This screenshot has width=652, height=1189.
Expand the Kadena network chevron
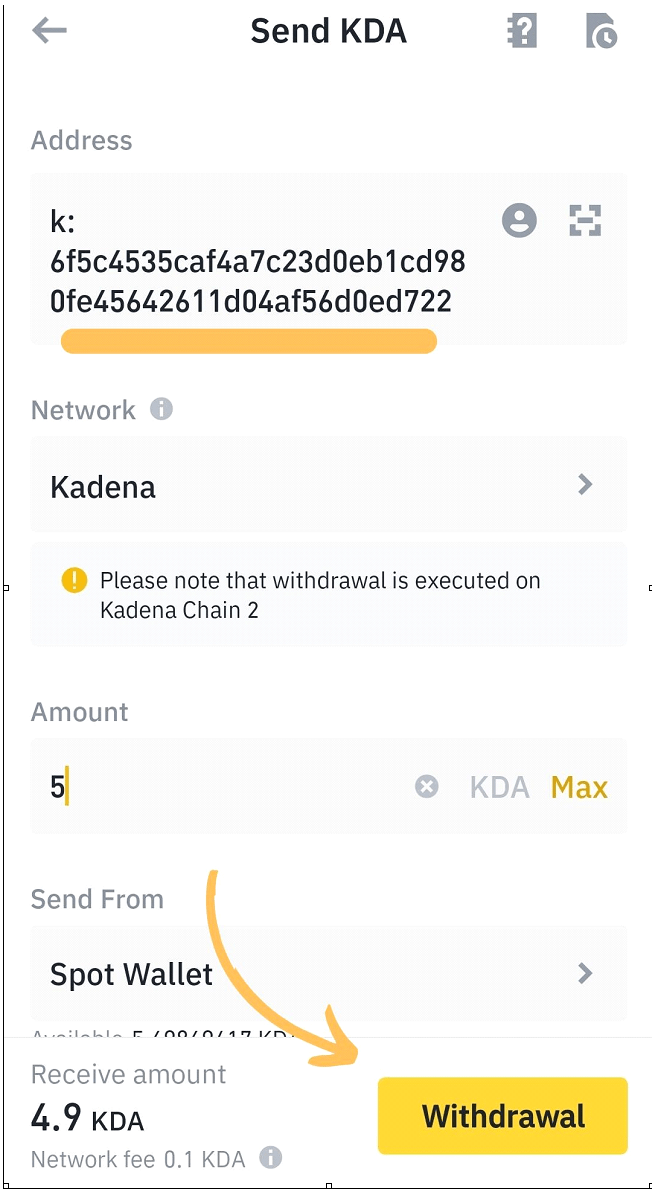click(x=587, y=485)
